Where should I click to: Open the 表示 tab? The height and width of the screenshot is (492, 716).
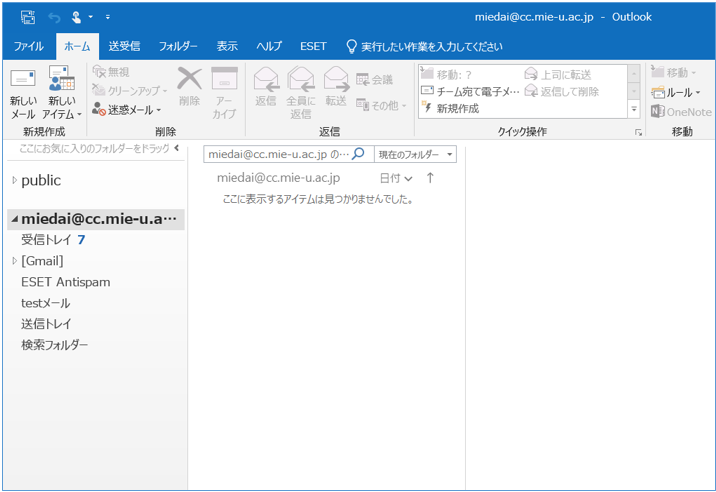pos(227,46)
